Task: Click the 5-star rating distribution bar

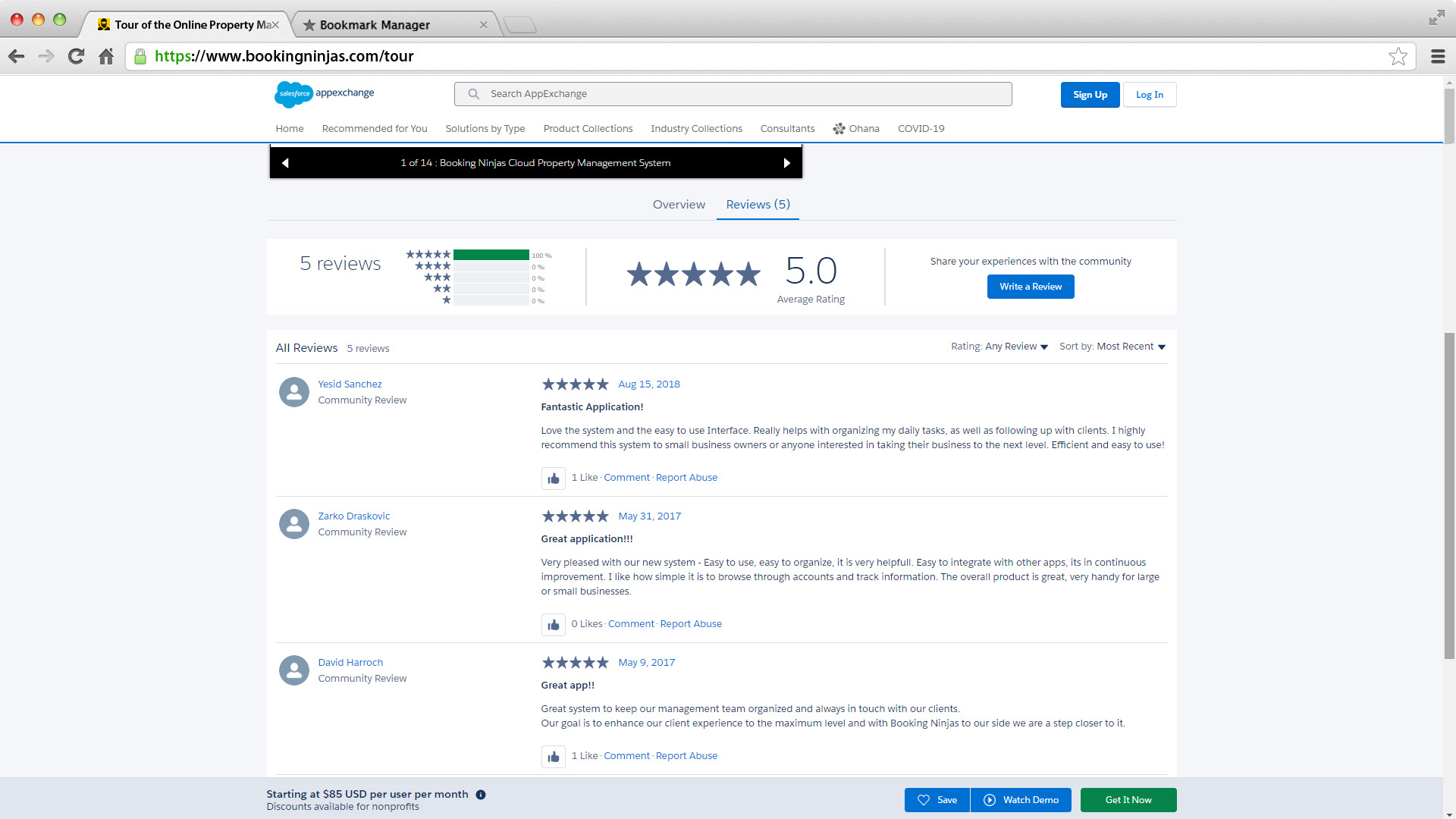Action: click(491, 255)
